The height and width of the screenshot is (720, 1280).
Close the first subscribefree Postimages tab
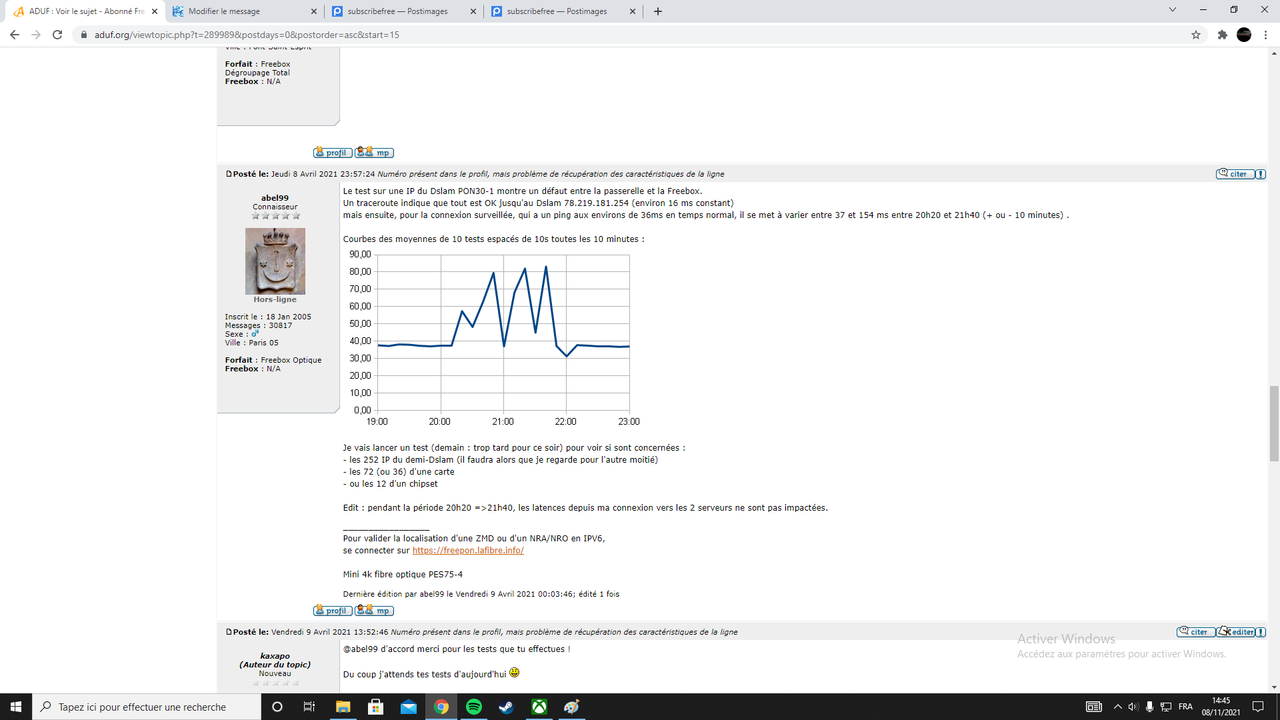pos(472,11)
